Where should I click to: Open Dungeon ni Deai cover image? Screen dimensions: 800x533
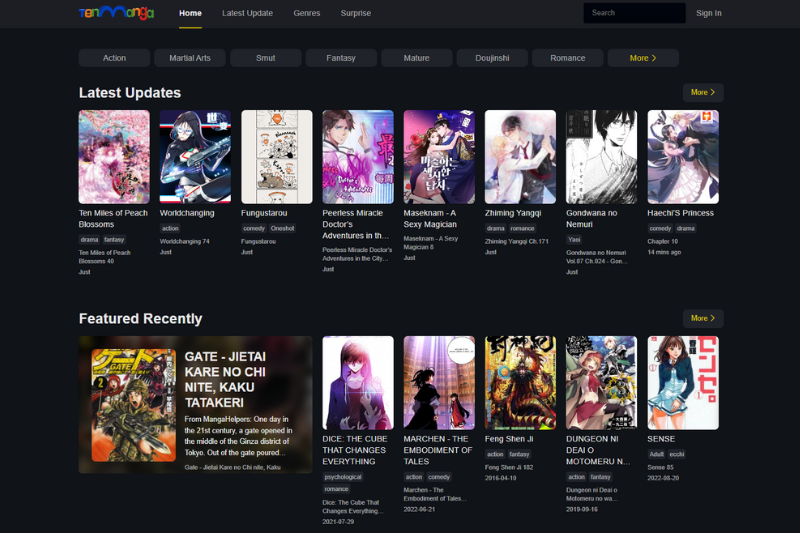[x=602, y=383]
